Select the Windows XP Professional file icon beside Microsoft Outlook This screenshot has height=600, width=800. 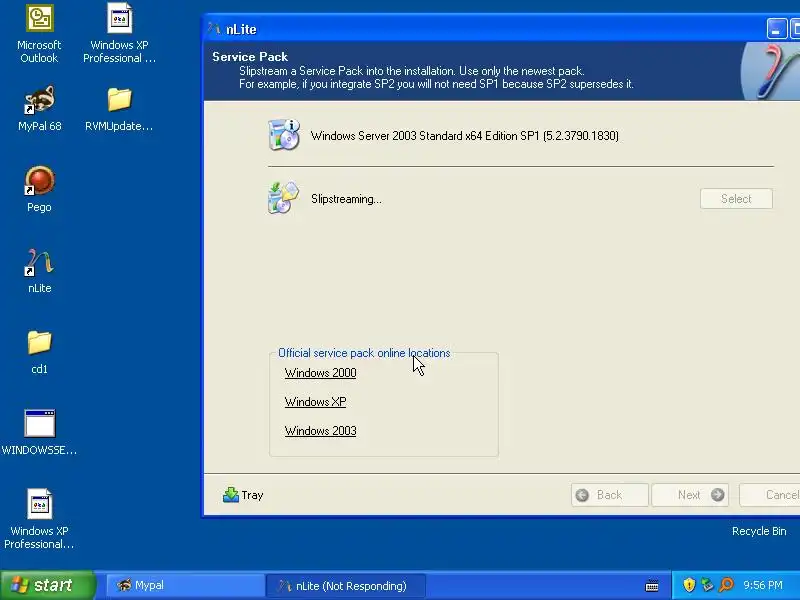[x=119, y=19]
